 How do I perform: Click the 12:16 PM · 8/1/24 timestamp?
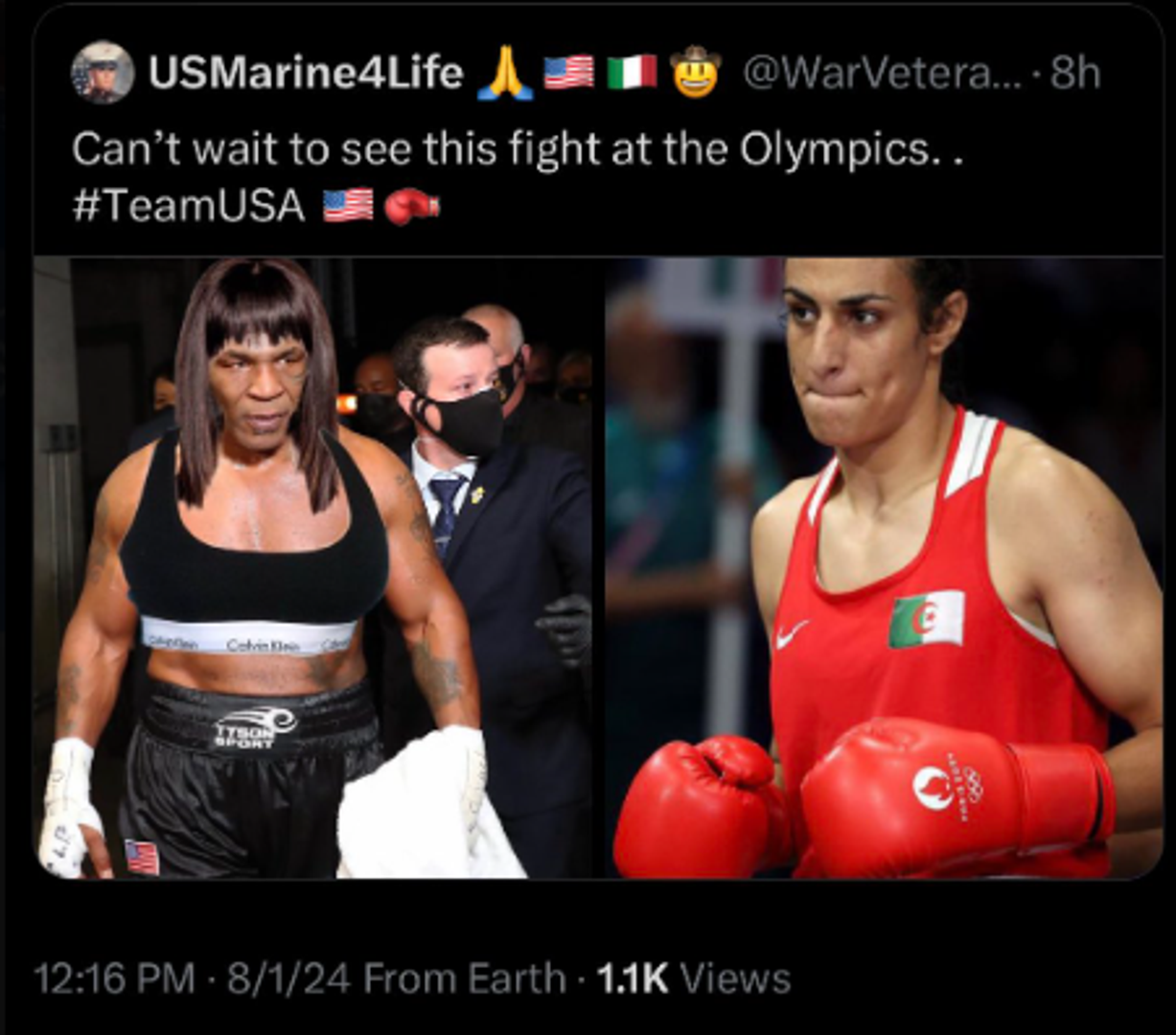click(192, 979)
